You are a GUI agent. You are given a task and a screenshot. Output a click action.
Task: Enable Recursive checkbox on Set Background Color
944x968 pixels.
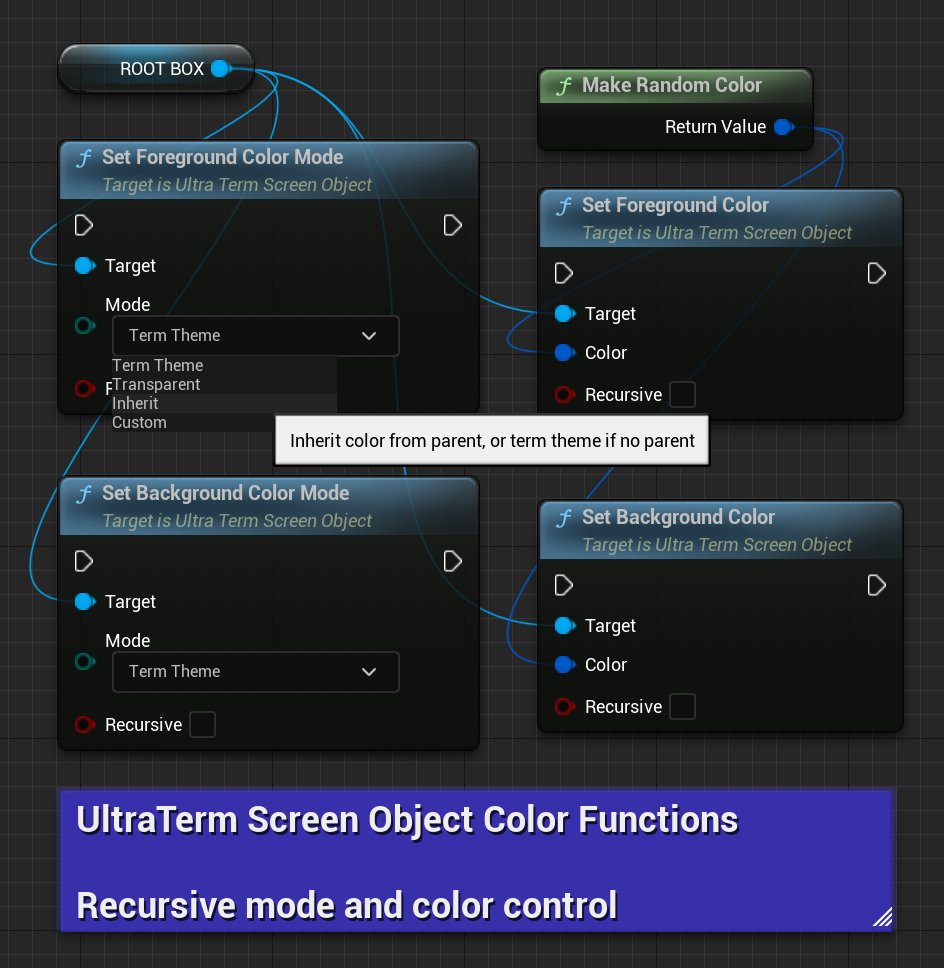(682, 706)
